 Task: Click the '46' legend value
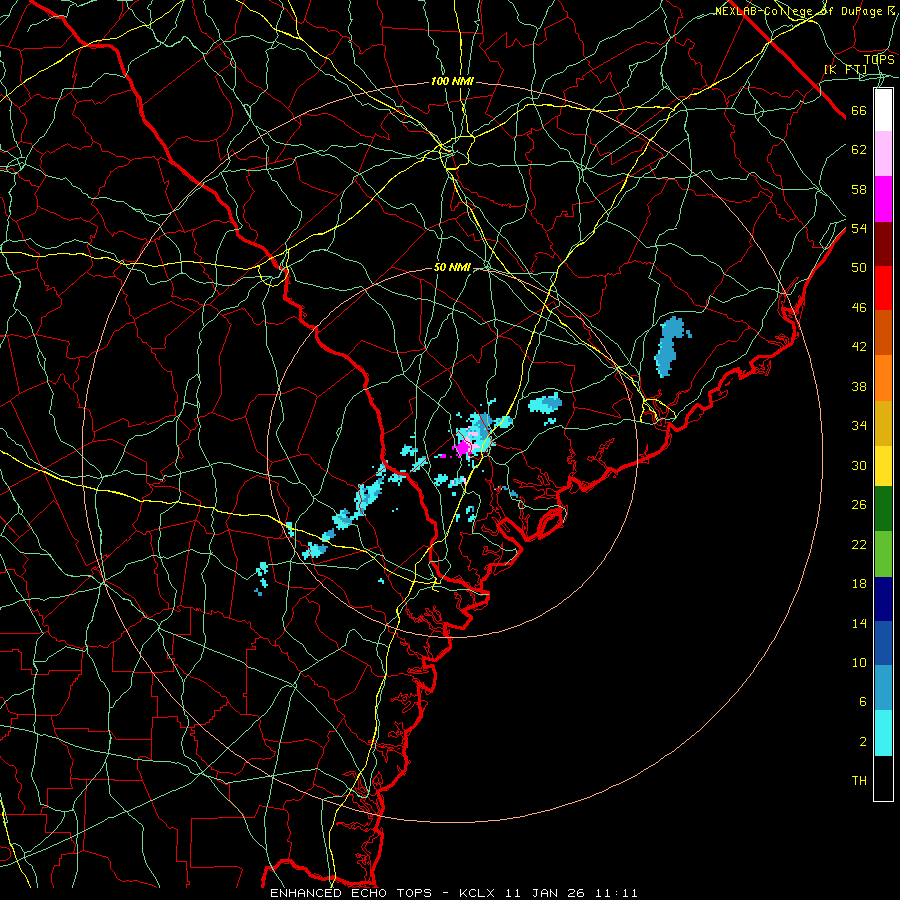pyautogui.click(x=859, y=308)
